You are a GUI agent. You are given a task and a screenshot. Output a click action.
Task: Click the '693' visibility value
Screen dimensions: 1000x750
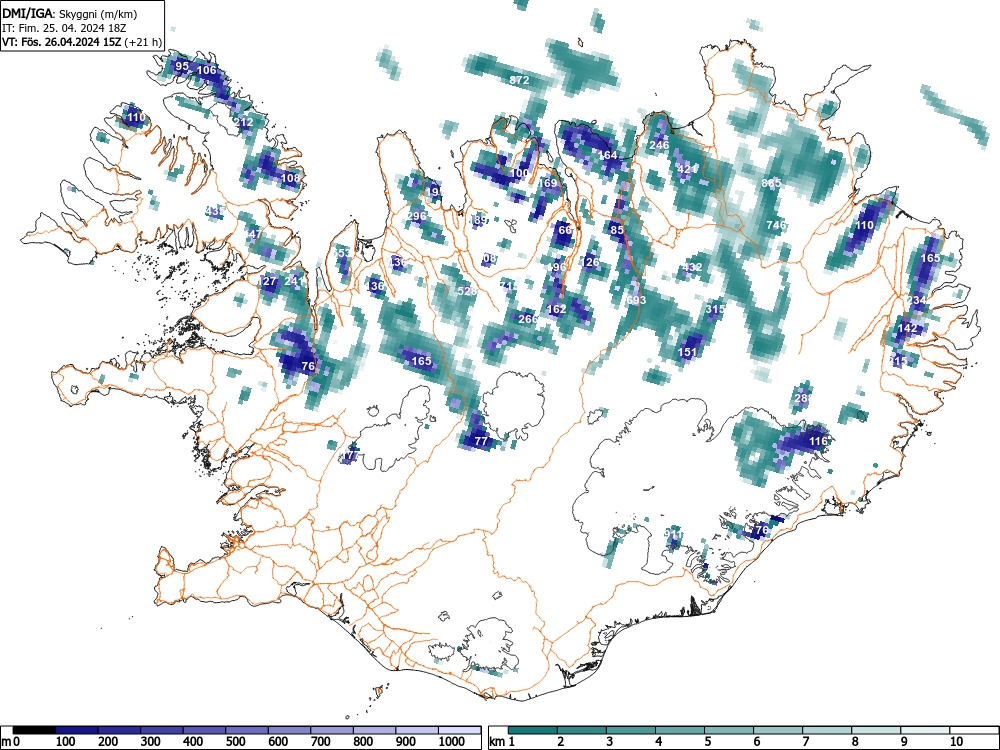click(x=636, y=300)
